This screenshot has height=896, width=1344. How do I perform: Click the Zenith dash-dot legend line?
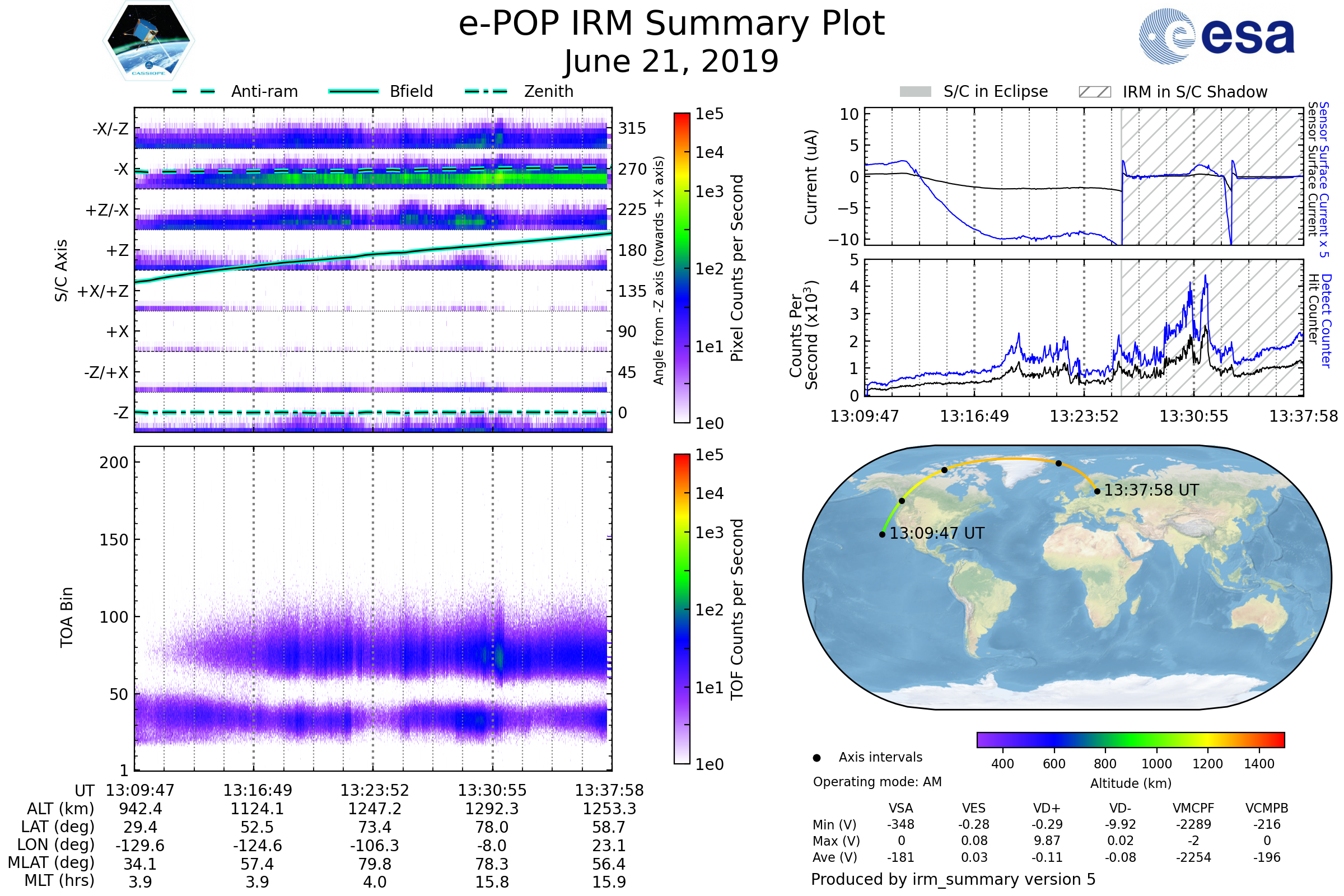coord(486,91)
